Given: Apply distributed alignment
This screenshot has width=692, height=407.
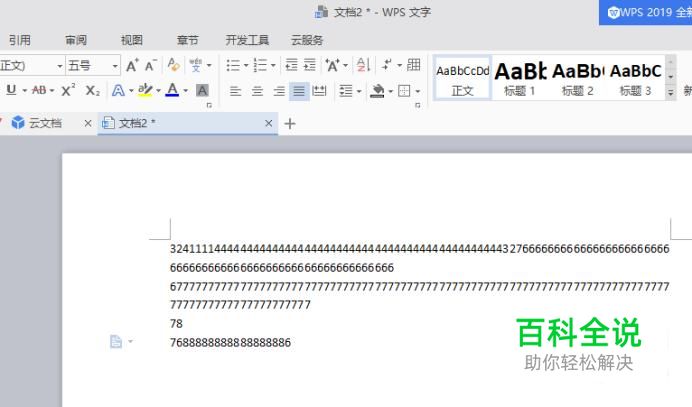Looking at the screenshot, I should point(319,91).
